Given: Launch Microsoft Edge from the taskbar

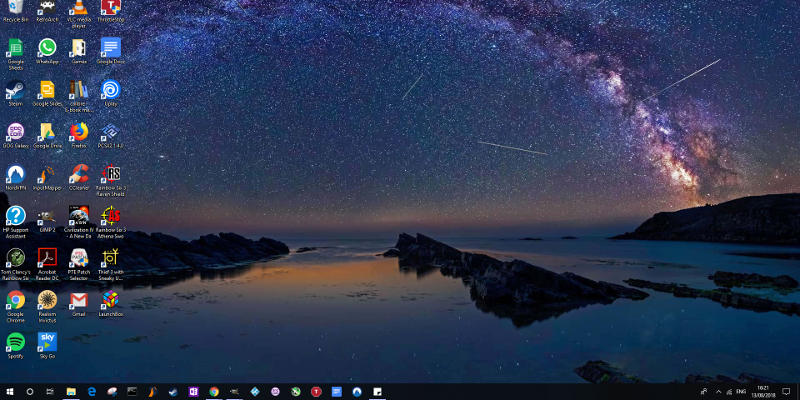Looking at the screenshot, I should tap(92, 392).
